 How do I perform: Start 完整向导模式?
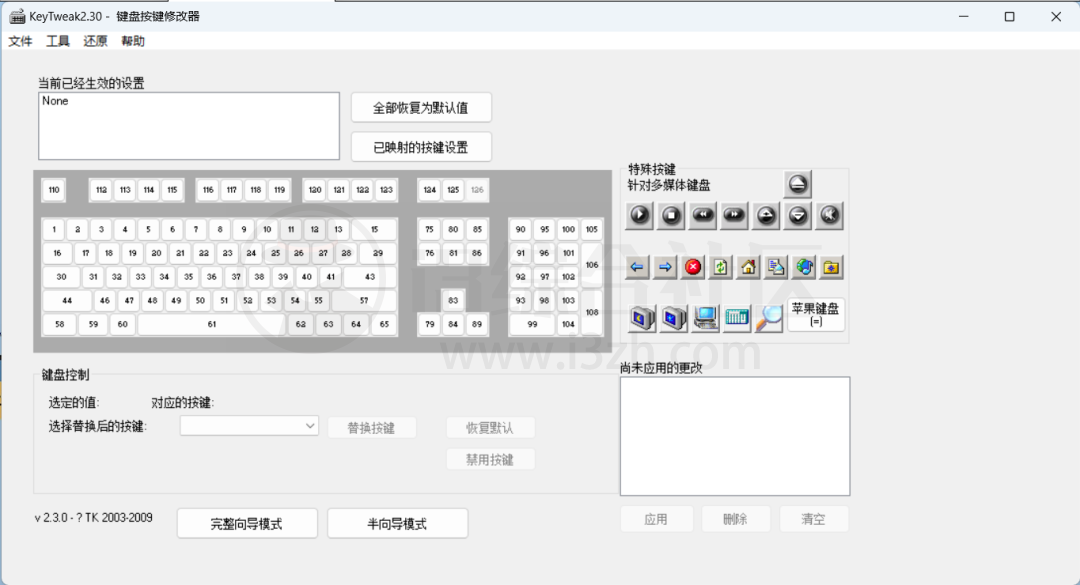coord(247,524)
